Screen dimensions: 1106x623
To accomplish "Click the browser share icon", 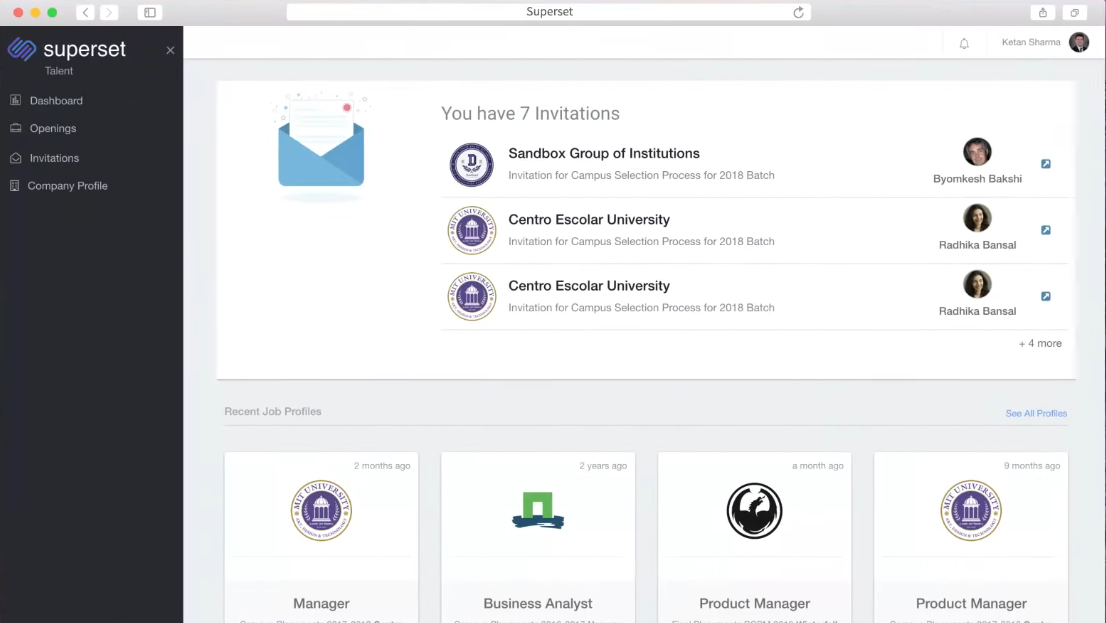I will 1043,12.
